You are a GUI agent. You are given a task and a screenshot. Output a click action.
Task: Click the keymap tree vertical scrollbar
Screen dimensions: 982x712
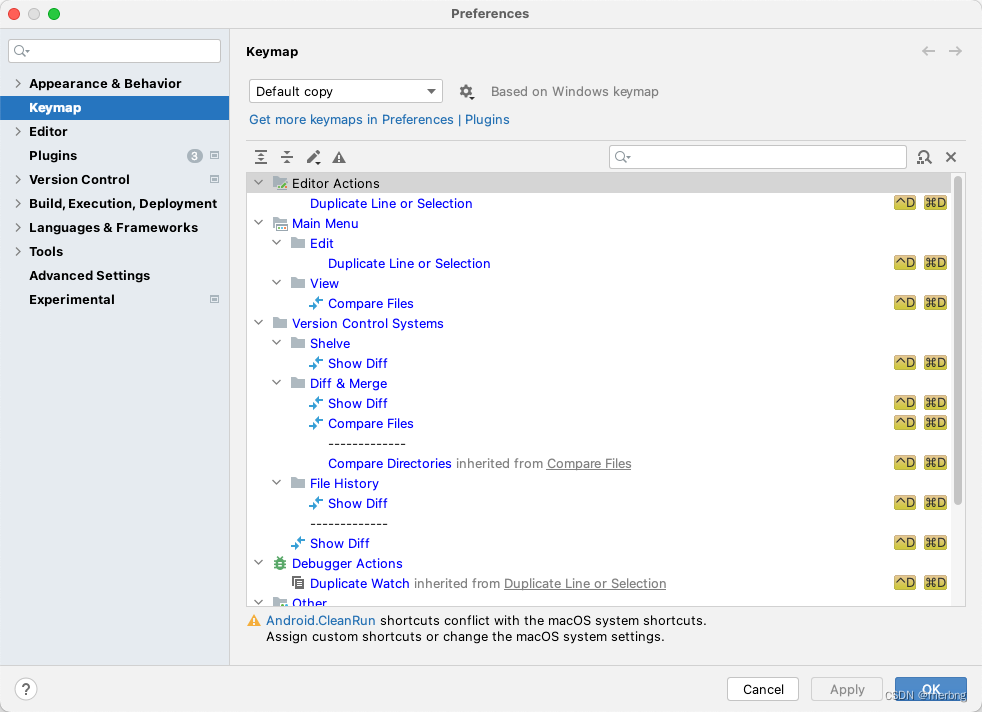coord(958,341)
